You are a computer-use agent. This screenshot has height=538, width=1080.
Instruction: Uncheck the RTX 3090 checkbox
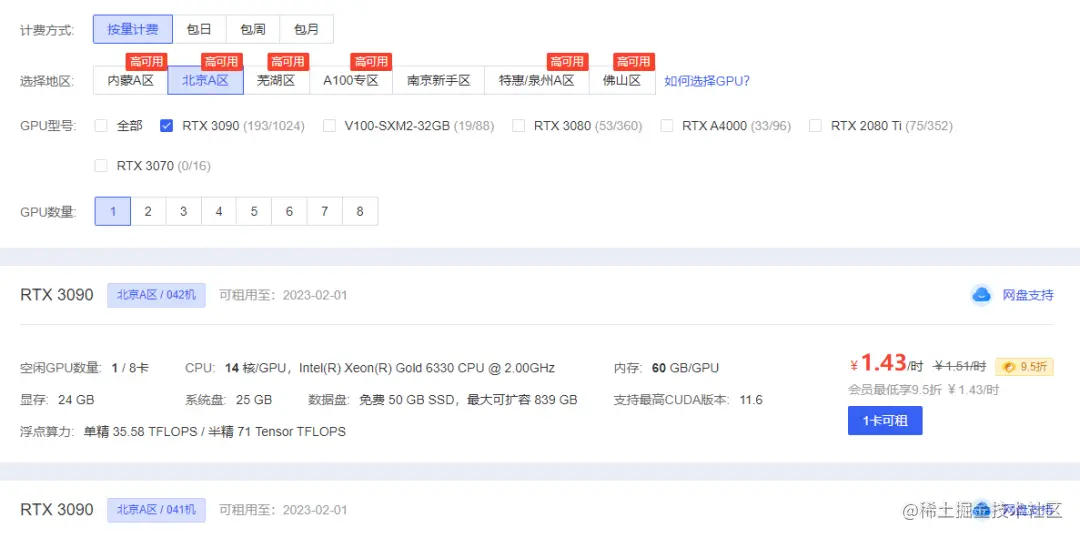point(166,125)
